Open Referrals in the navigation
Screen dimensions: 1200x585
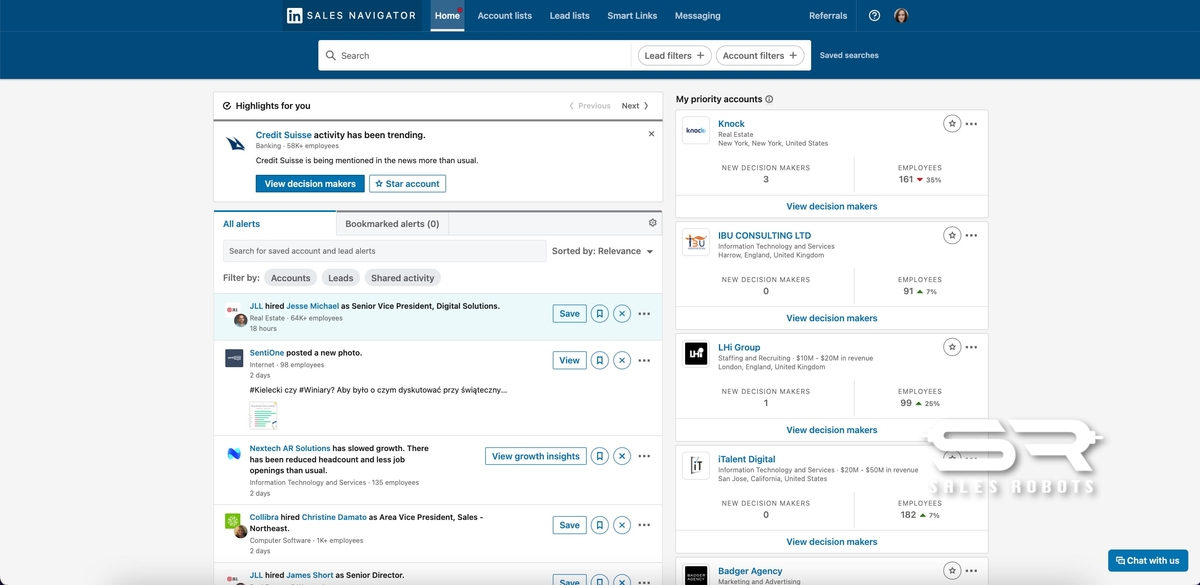[x=828, y=16]
